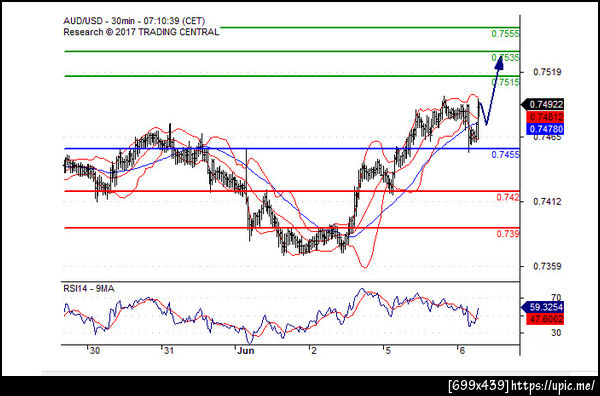Click the 5 date label on time axis
Image resolution: width=600 pixels, height=396 pixels.
tap(388, 351)
